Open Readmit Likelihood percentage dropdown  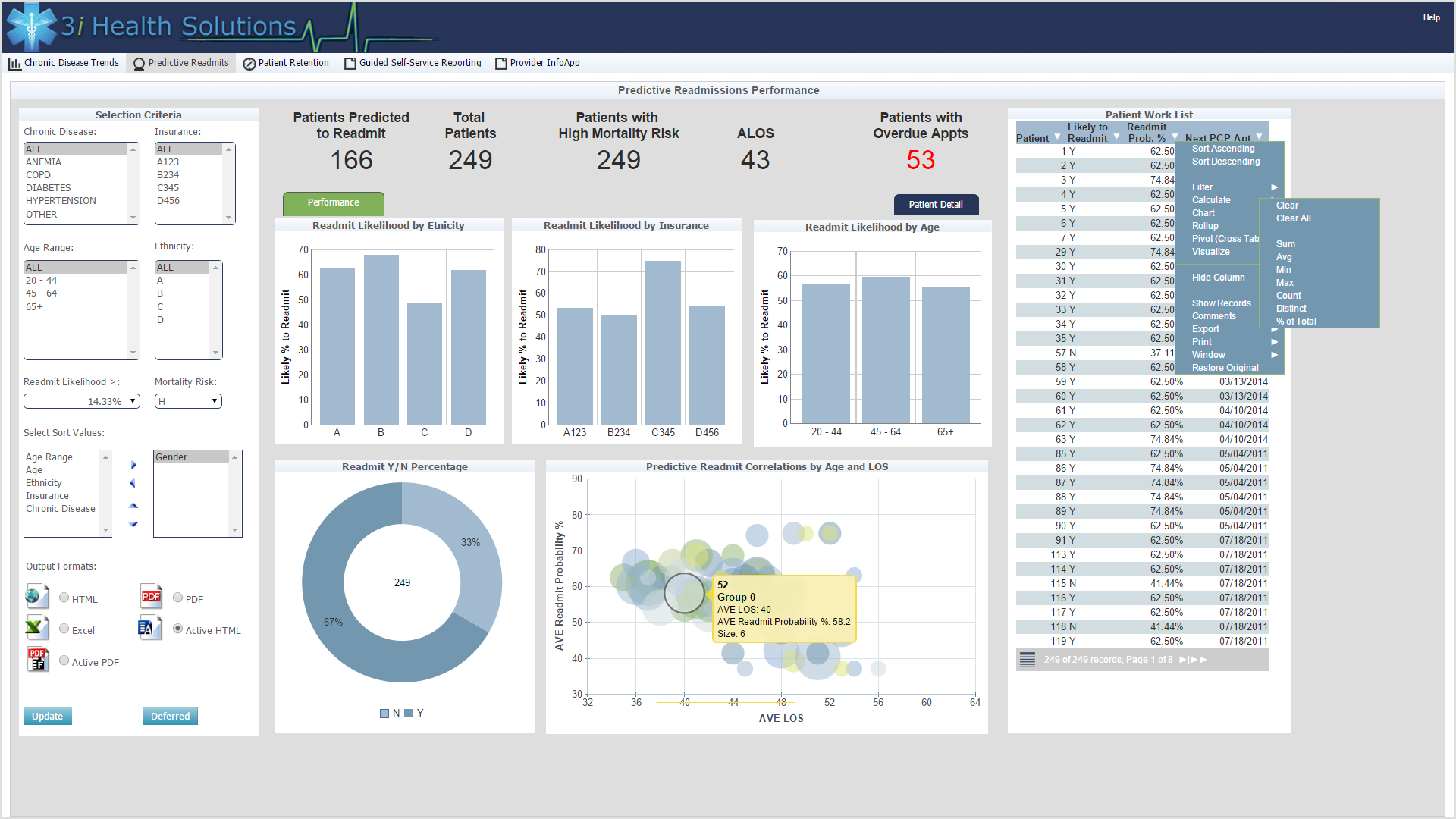click(132, 401)
